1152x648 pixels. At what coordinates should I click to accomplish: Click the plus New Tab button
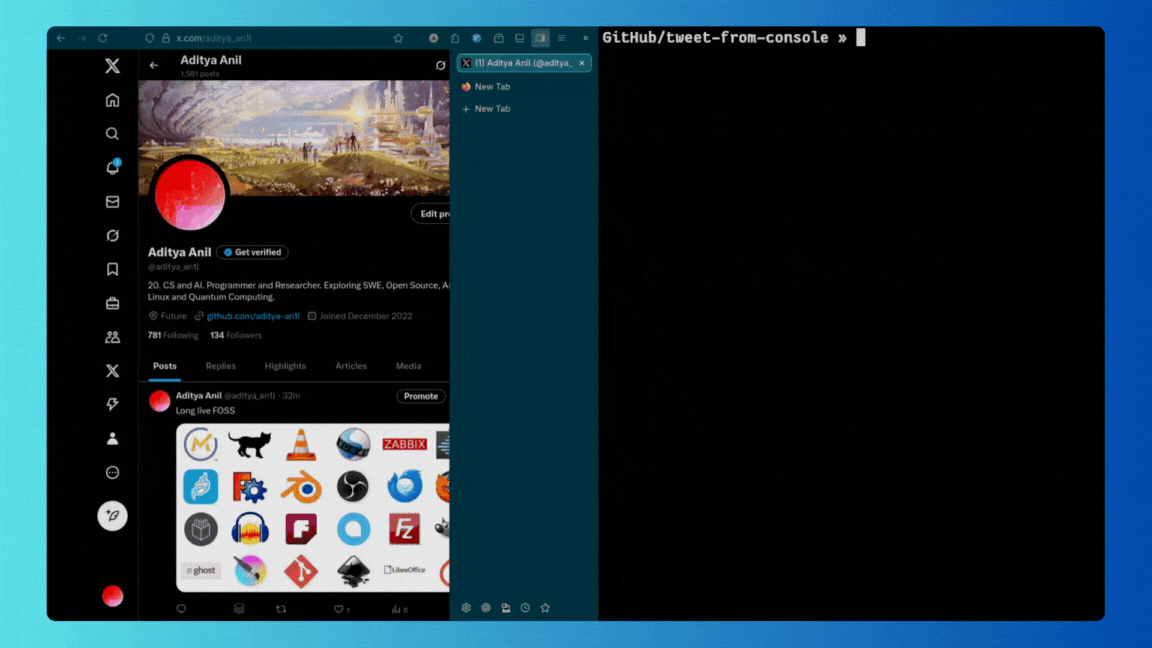[x=523, y=109]
